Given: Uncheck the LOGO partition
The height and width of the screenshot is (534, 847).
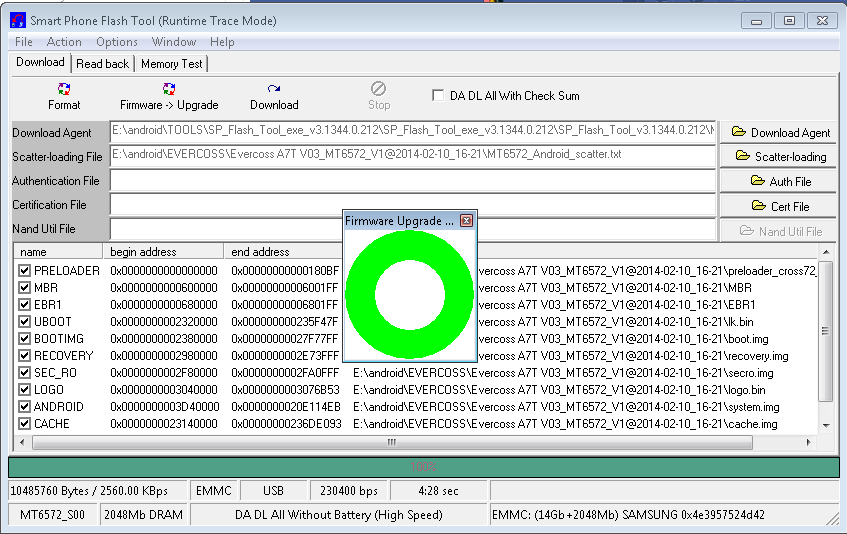Looking at the screenshot, I should point(24,390).
